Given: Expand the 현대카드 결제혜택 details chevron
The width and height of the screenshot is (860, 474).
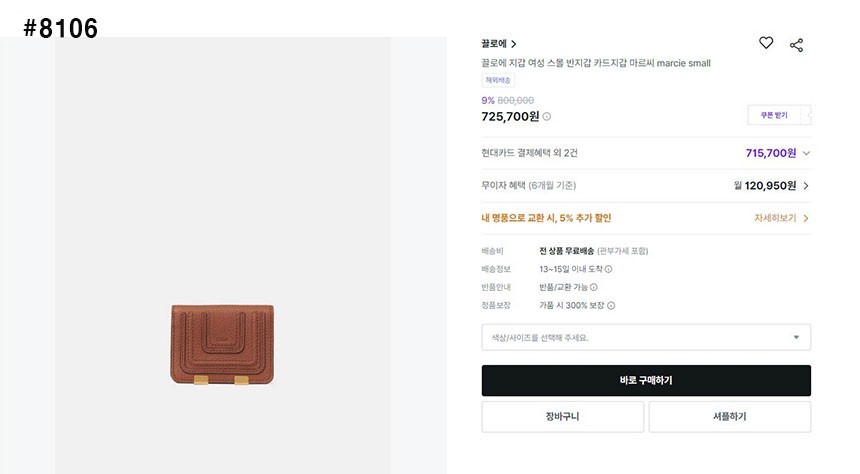Looking at the screenshot, I should click(x=806, y=153).
